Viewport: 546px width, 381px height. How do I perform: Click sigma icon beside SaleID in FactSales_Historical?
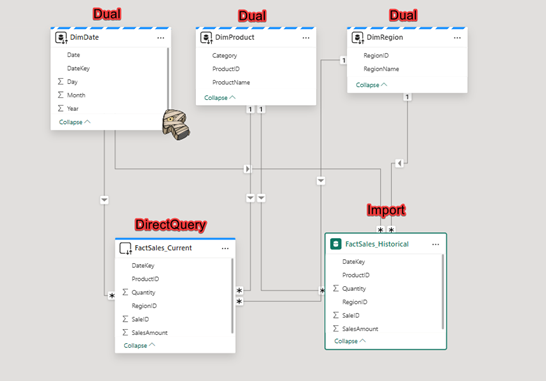click(x=336, y=315)
